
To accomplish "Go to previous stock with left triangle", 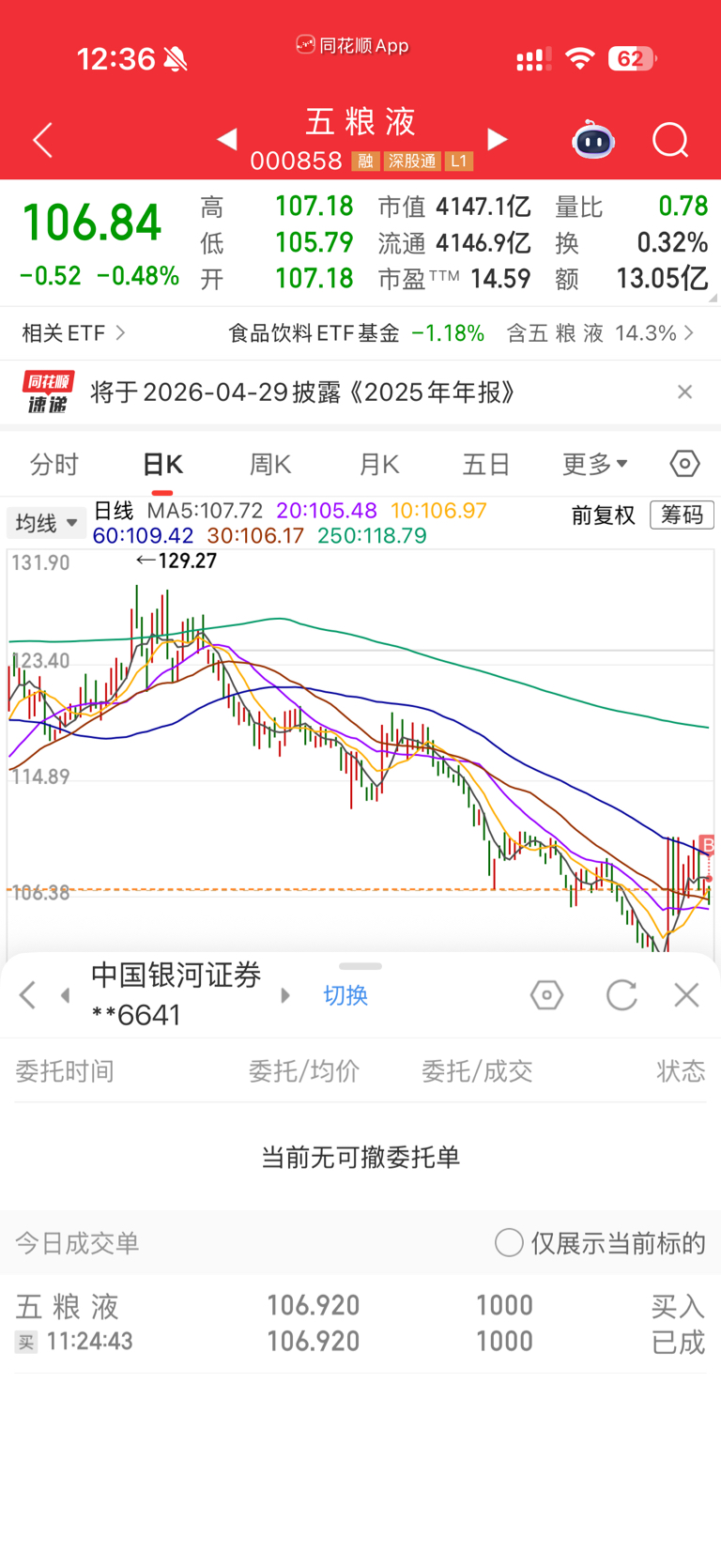I will 227,140.
